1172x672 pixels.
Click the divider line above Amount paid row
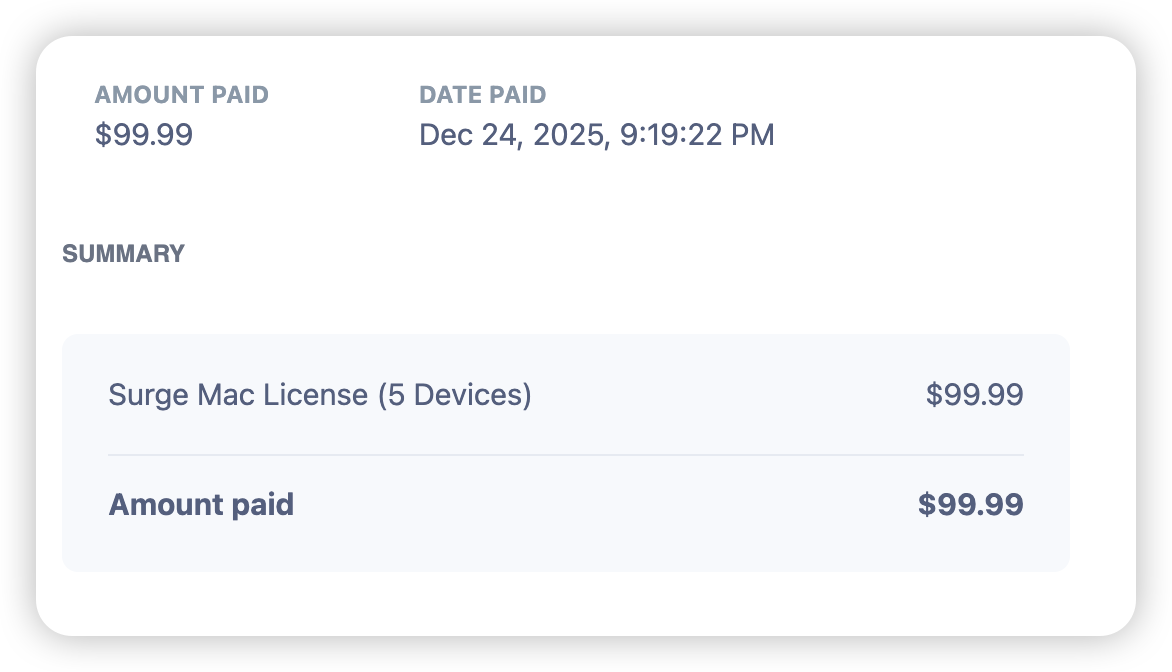coord(565,455)
